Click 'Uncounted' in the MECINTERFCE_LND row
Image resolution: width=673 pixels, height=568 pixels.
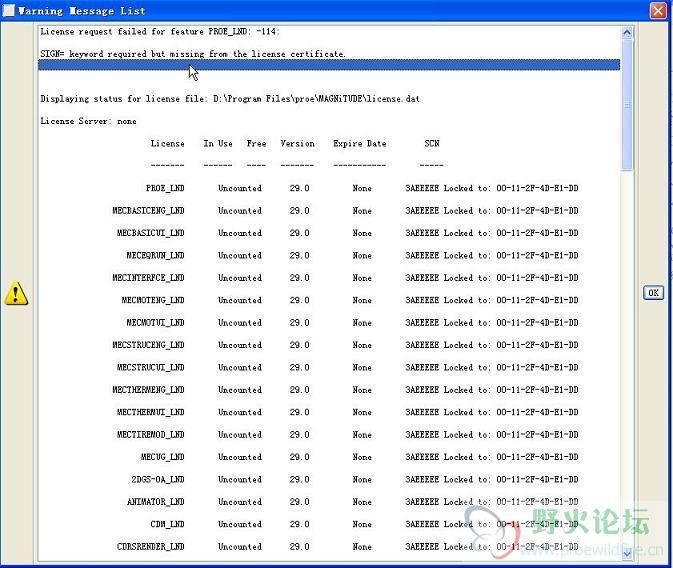[x=239, y=278]
